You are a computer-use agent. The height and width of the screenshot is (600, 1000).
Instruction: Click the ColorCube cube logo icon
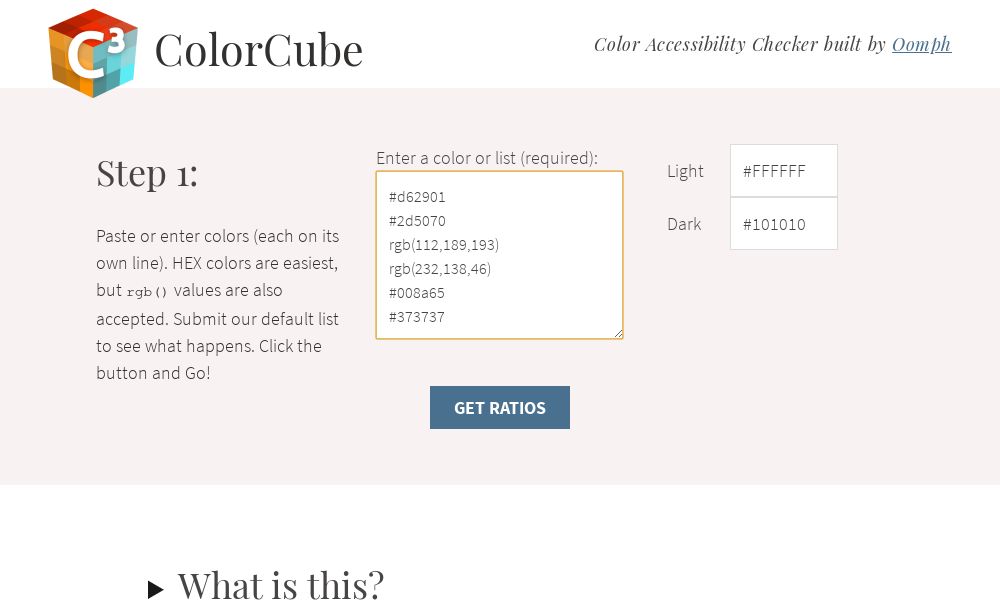[92, 53]
